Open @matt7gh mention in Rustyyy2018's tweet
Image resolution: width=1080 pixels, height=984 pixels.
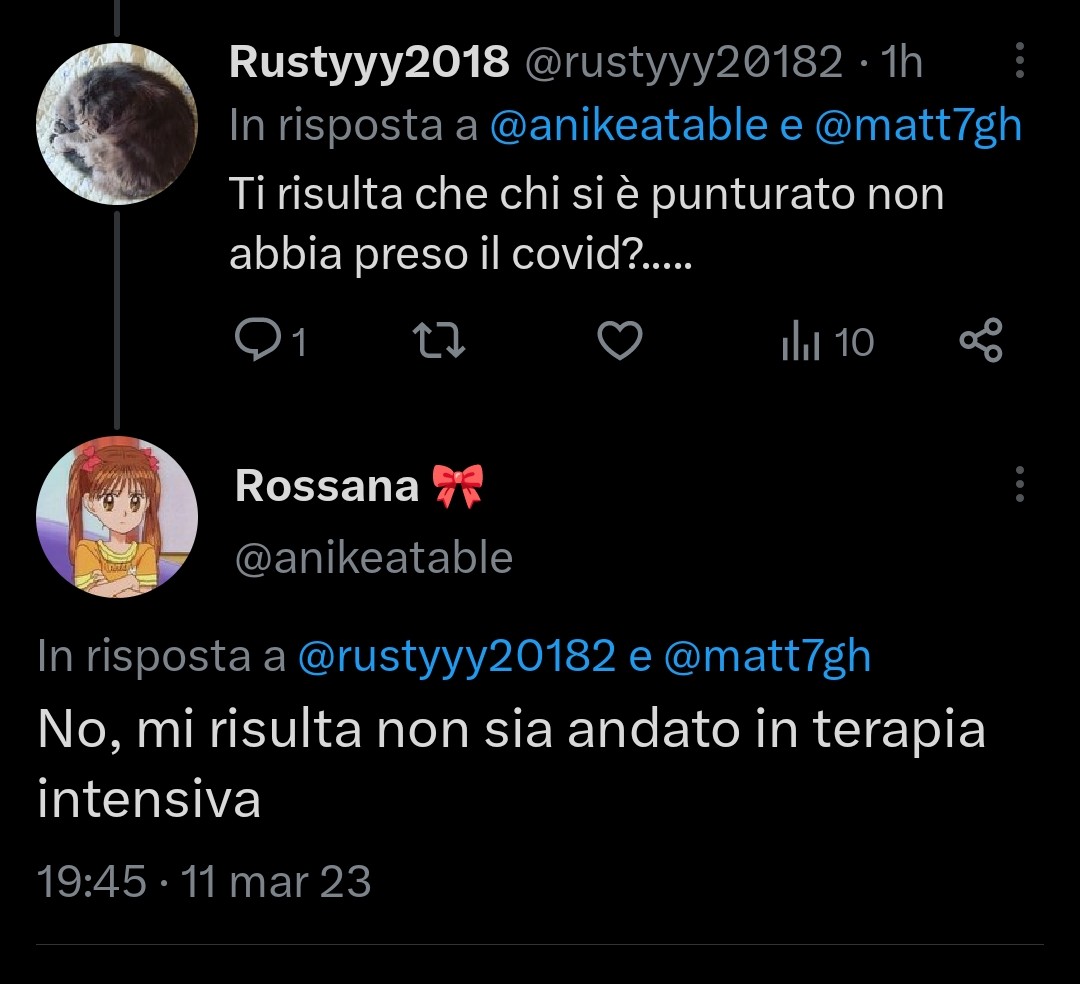[x=918, y=126]
